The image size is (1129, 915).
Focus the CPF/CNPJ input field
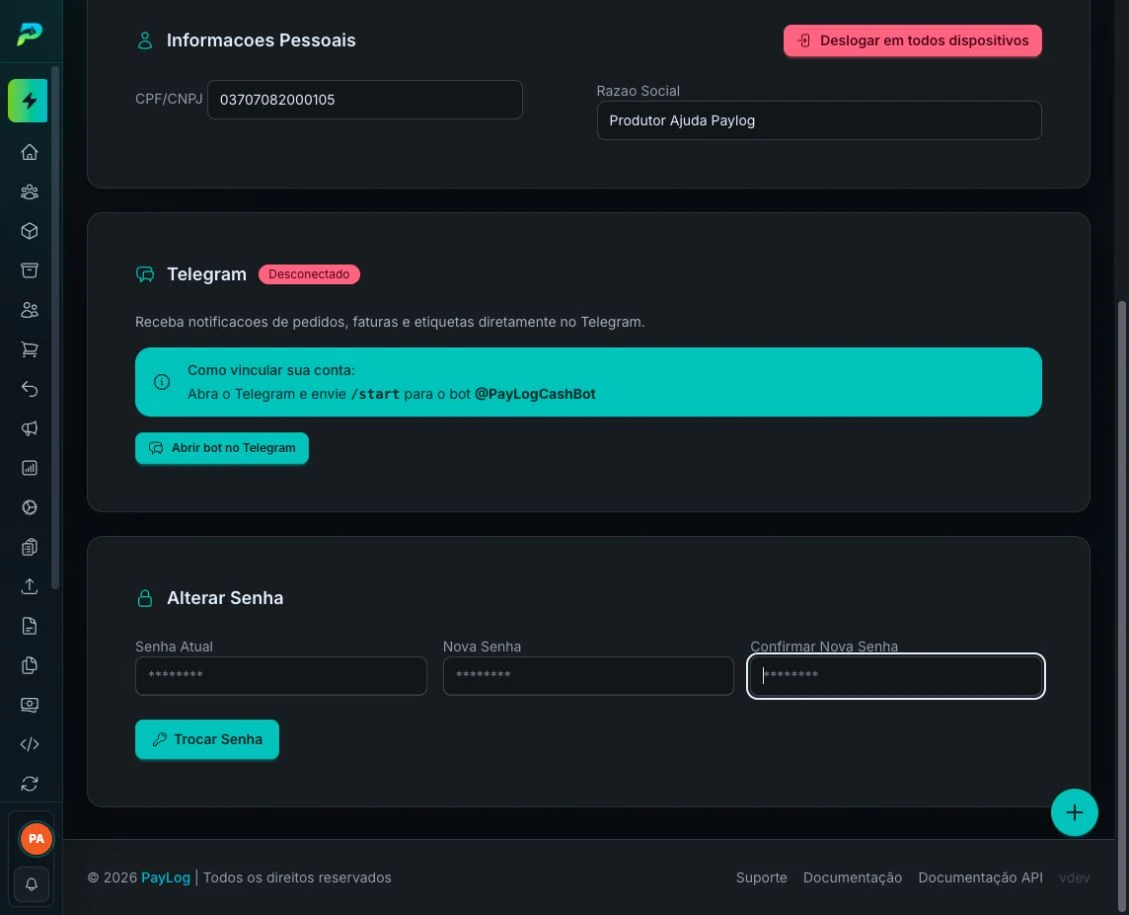pos(364,99)
